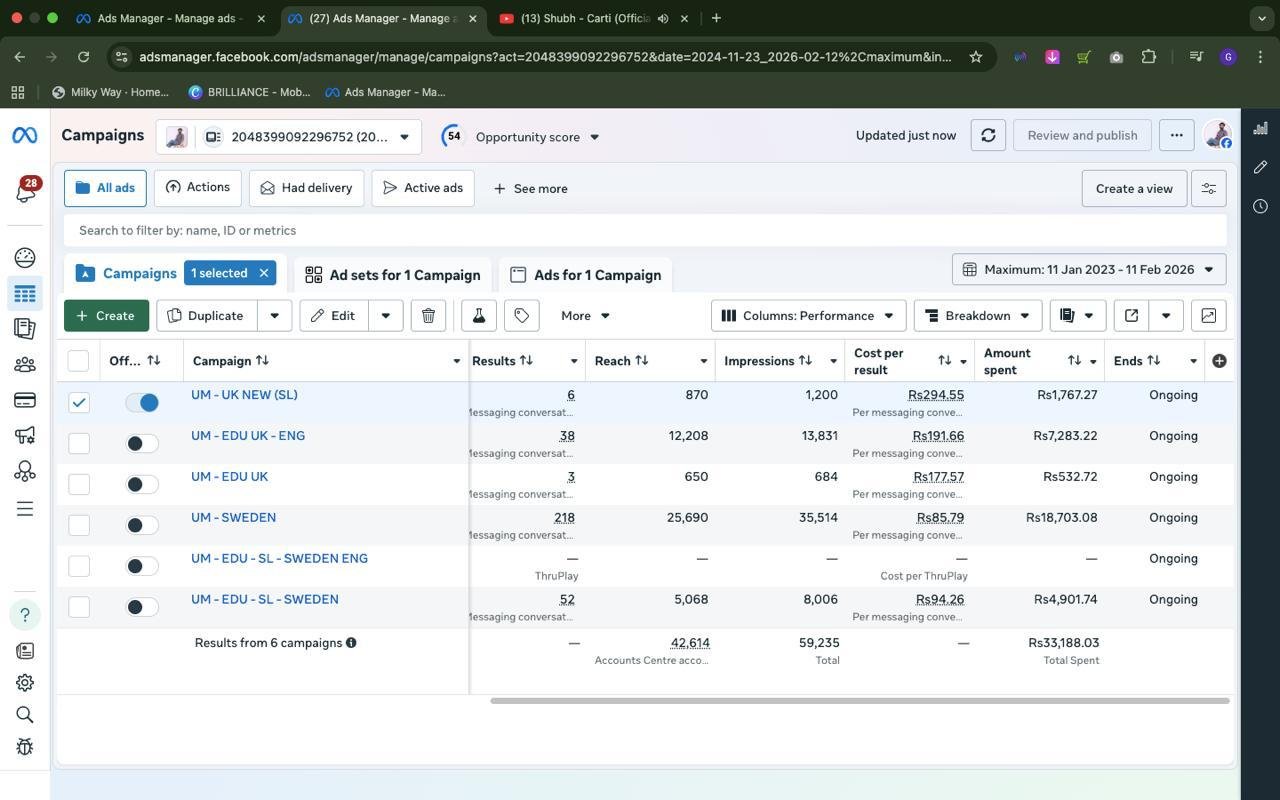The image size is (1280, 800).
Task: Delete selected campaign with trash icon
Action: [428, 316]
